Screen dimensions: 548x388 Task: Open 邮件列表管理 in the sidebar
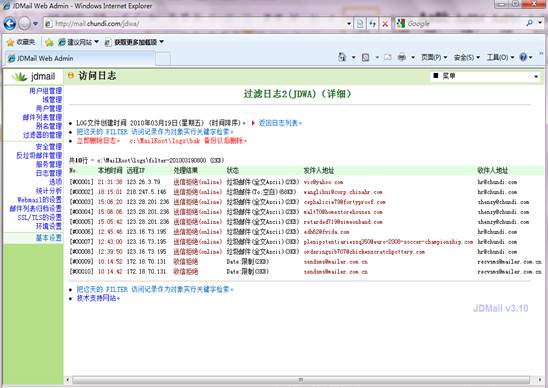(x=42, y=117)
